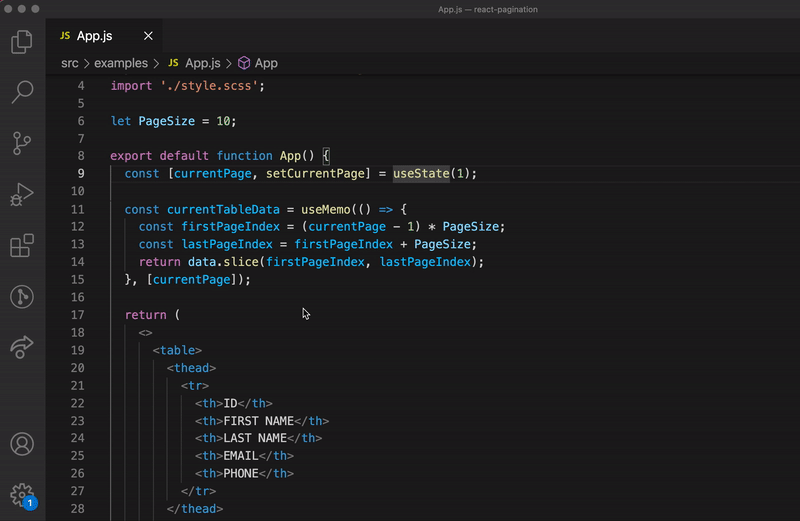Open the Explorer view in activity bar

pyautogui.click(x=22, y=41)
